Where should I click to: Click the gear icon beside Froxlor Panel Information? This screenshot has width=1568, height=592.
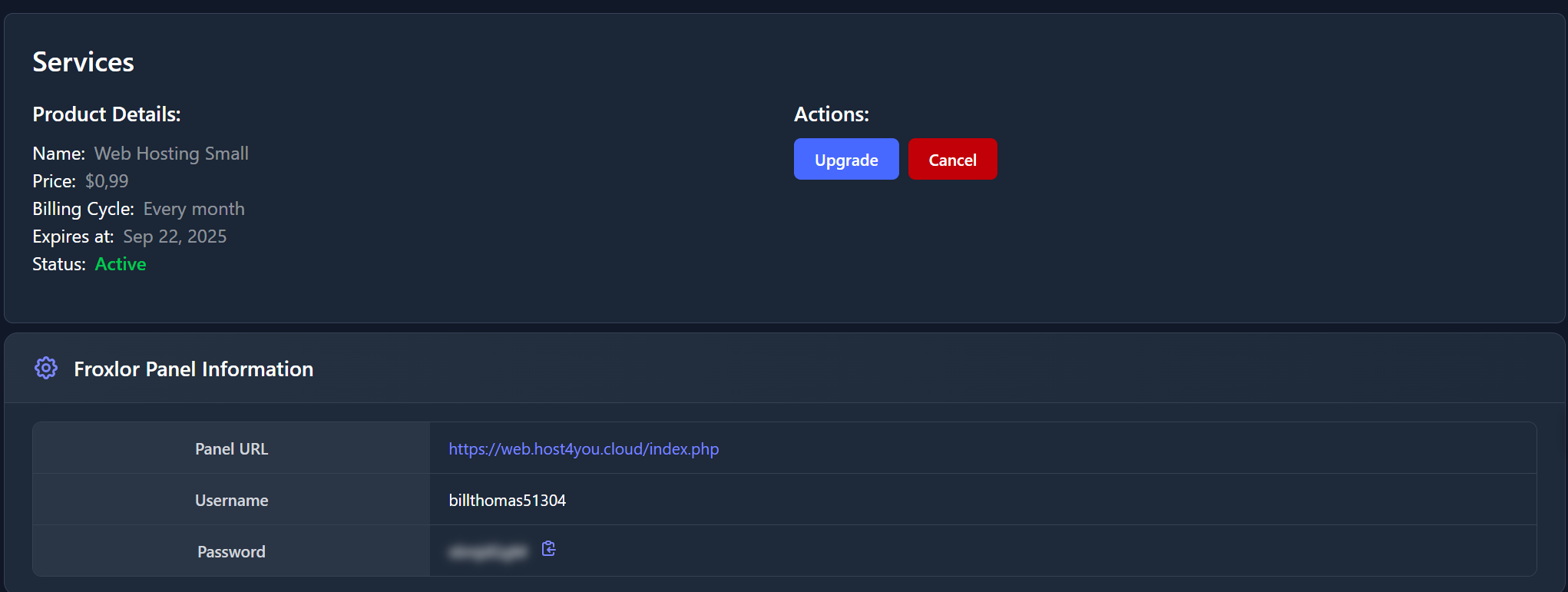46,369
